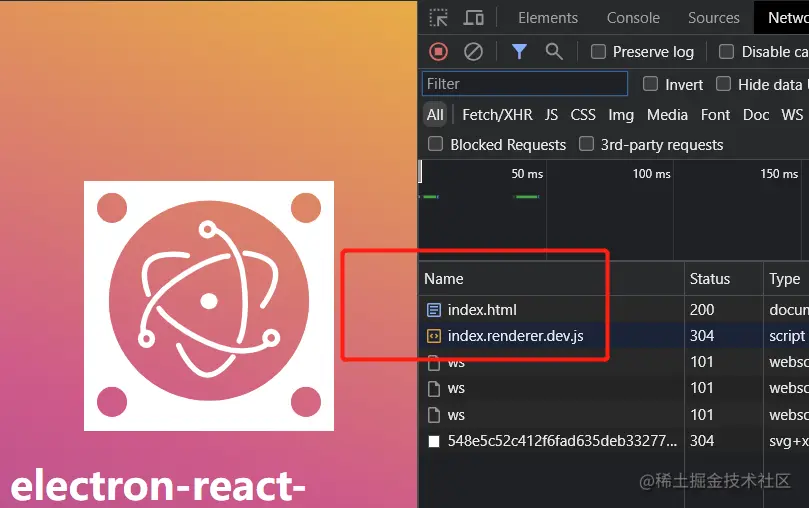The width and height of the screenshot is (809, 508).
Task: Open the Console tab
Action: coord(633,18)
